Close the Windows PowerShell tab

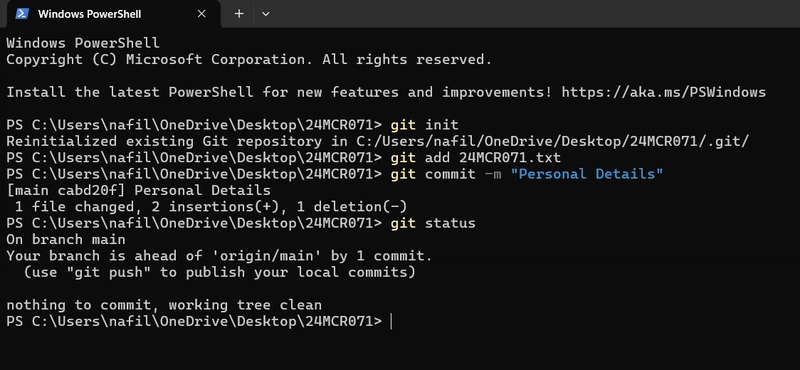click(x=202, y=14)
